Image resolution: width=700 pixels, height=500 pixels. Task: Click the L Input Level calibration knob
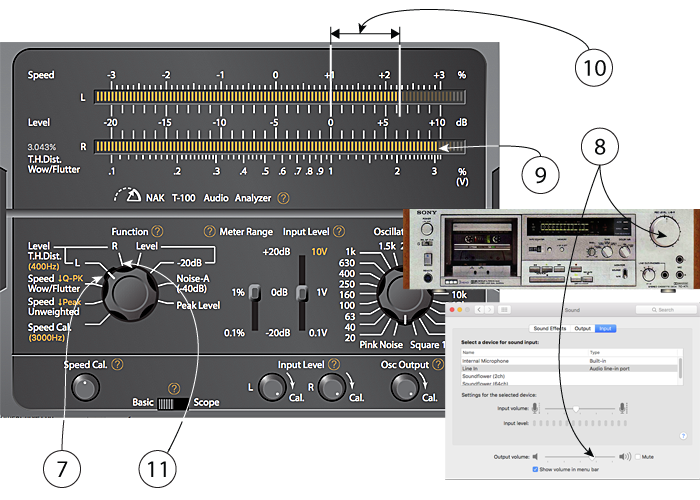272,387
